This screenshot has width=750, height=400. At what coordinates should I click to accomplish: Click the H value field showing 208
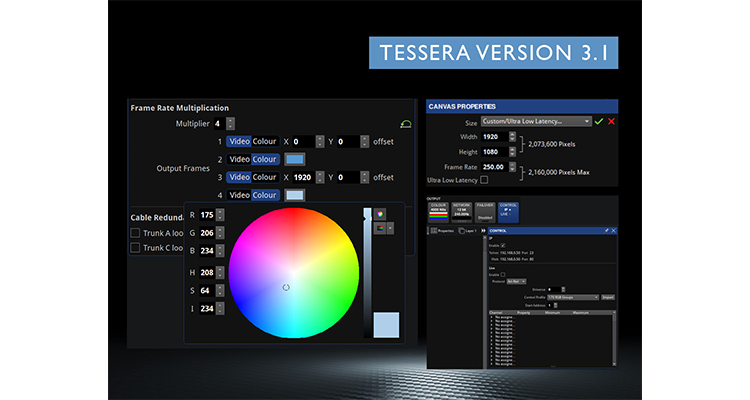pyautogui.click(x=207, y=272)
